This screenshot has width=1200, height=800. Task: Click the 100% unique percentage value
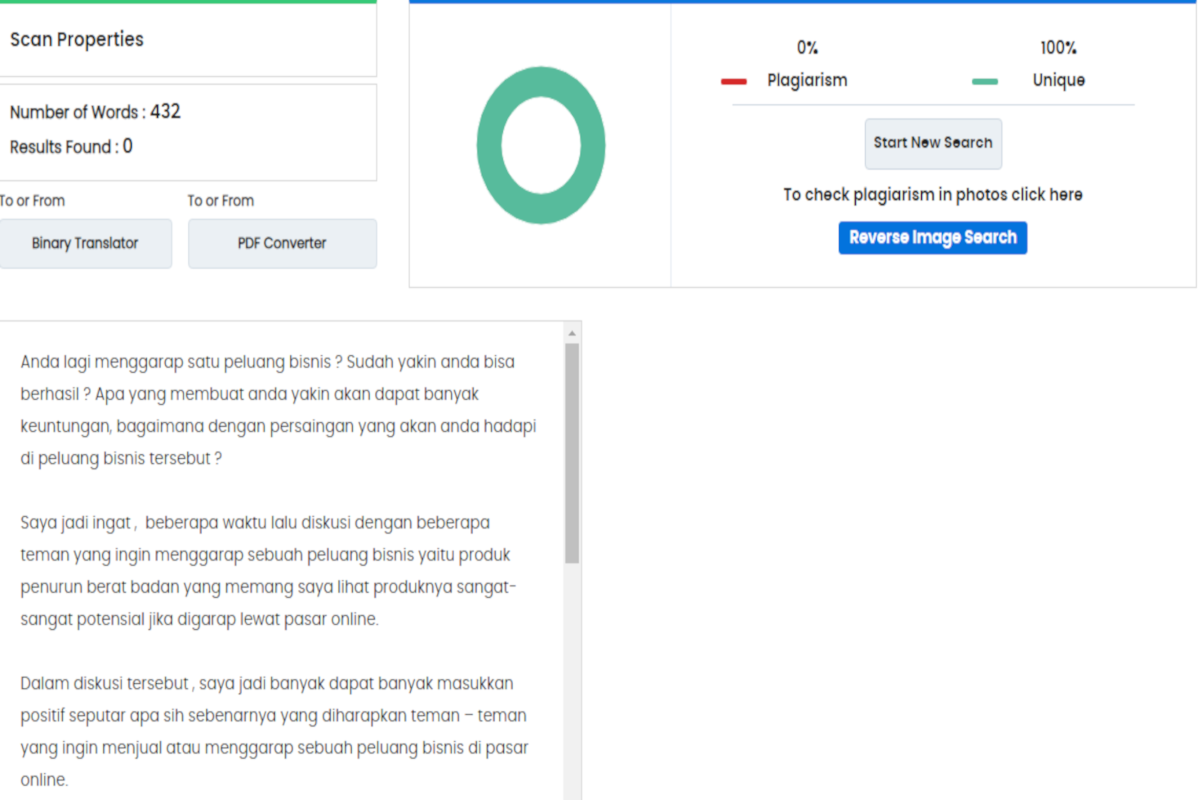1058,48
